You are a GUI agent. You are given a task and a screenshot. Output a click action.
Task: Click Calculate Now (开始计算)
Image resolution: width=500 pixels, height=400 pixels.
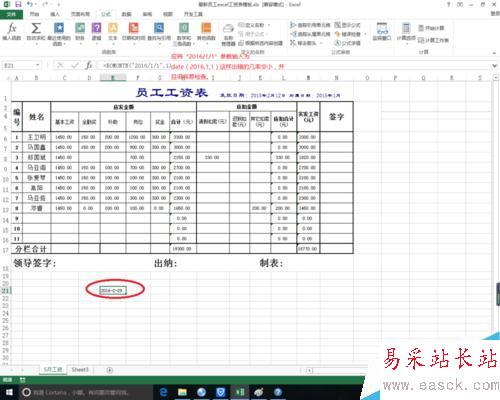pyautogui.click(x=431, y=28)
